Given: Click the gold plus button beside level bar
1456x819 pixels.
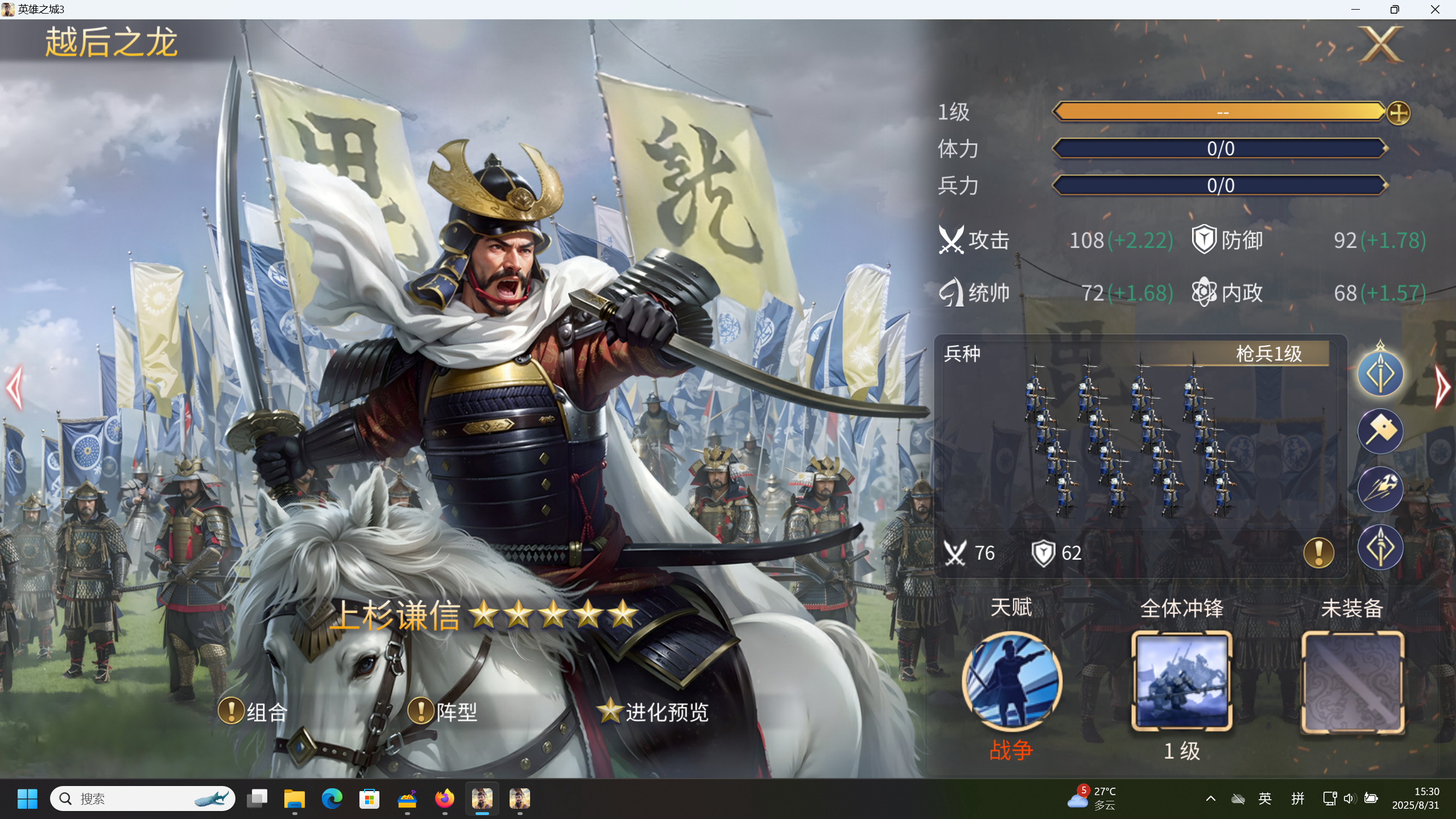Looking at the screenshot, I should click(x=1398, y=113).
